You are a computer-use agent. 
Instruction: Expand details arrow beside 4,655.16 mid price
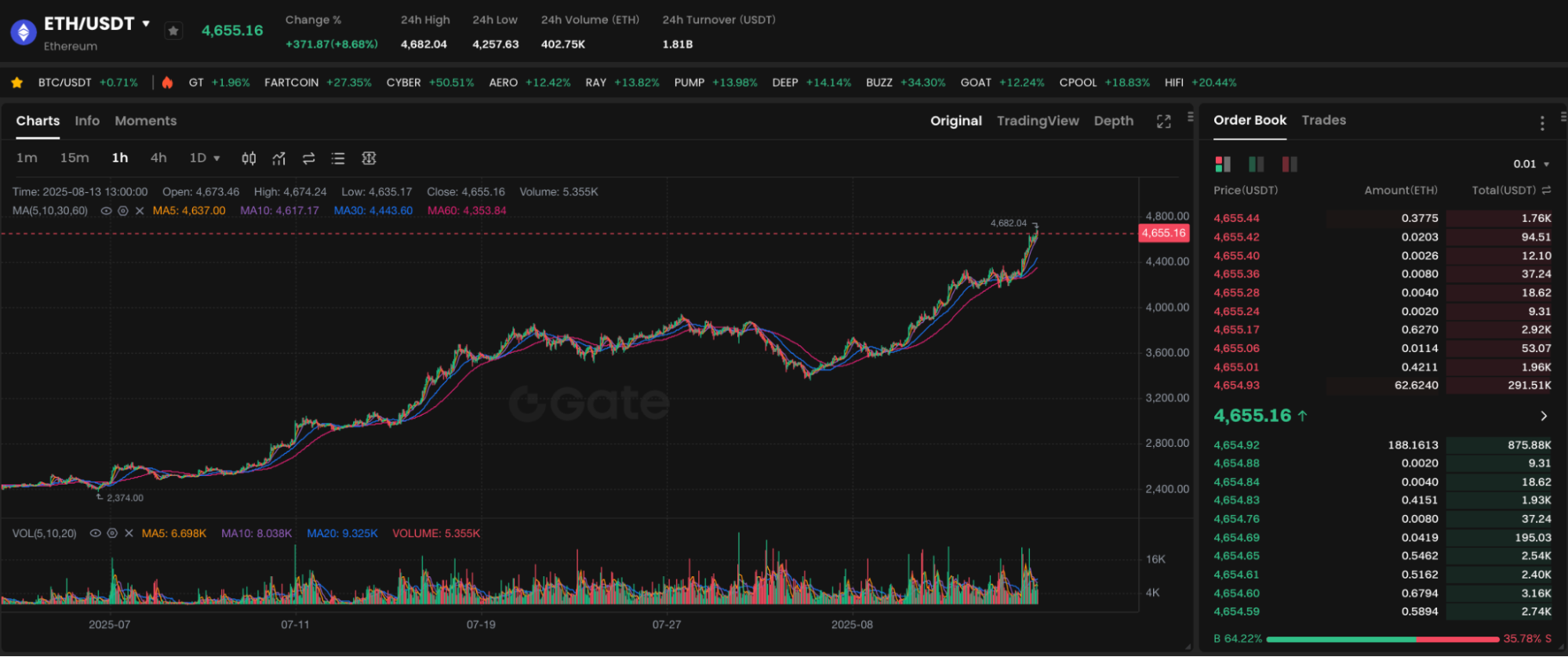[1544, 416]
